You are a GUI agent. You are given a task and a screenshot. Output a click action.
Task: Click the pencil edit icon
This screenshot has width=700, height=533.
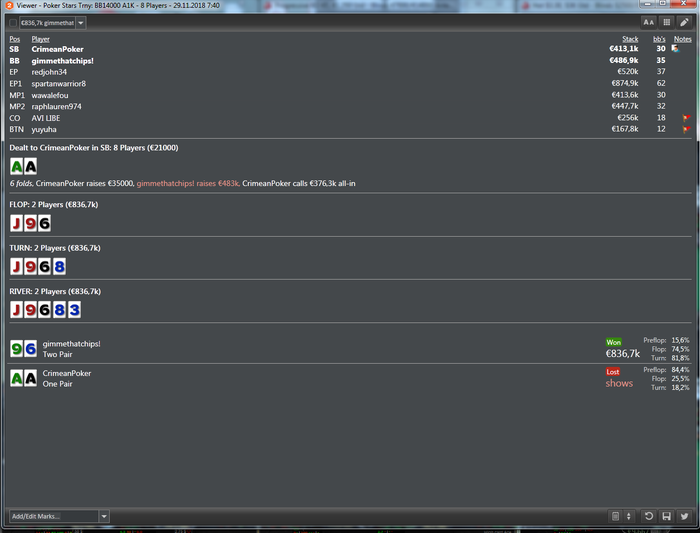(684, 22)
